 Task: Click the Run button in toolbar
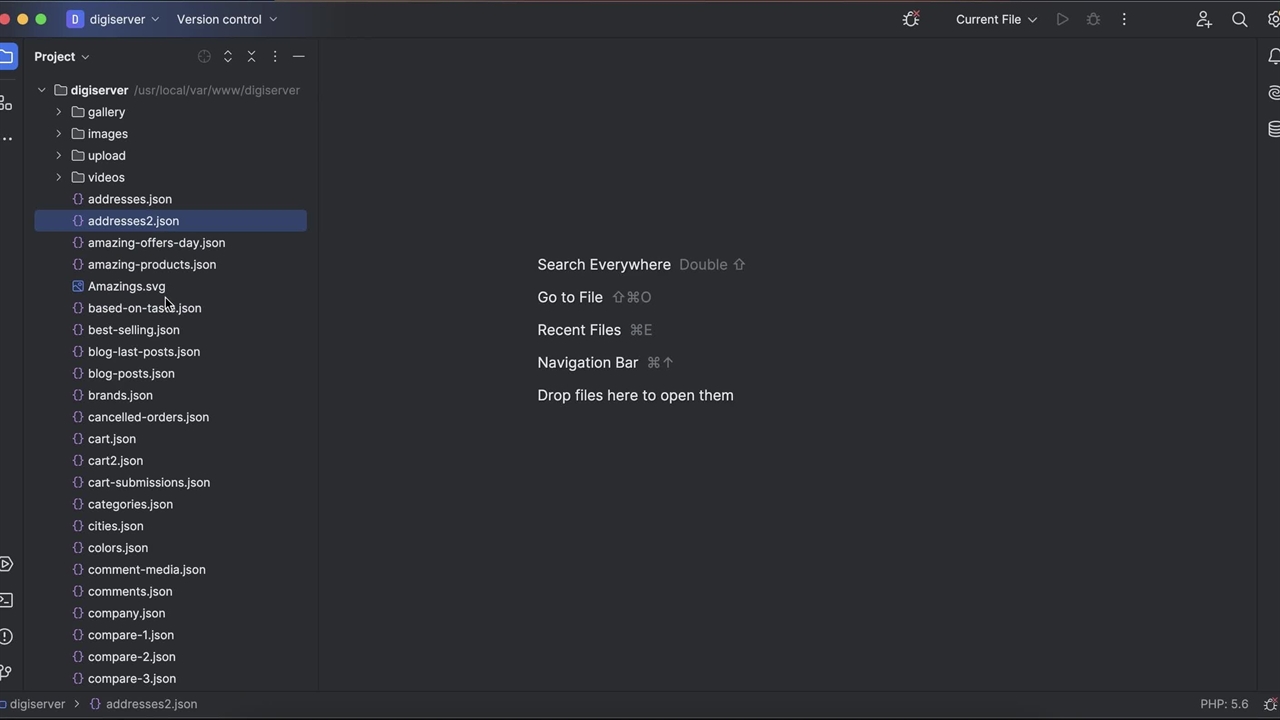coord(1062,19)
